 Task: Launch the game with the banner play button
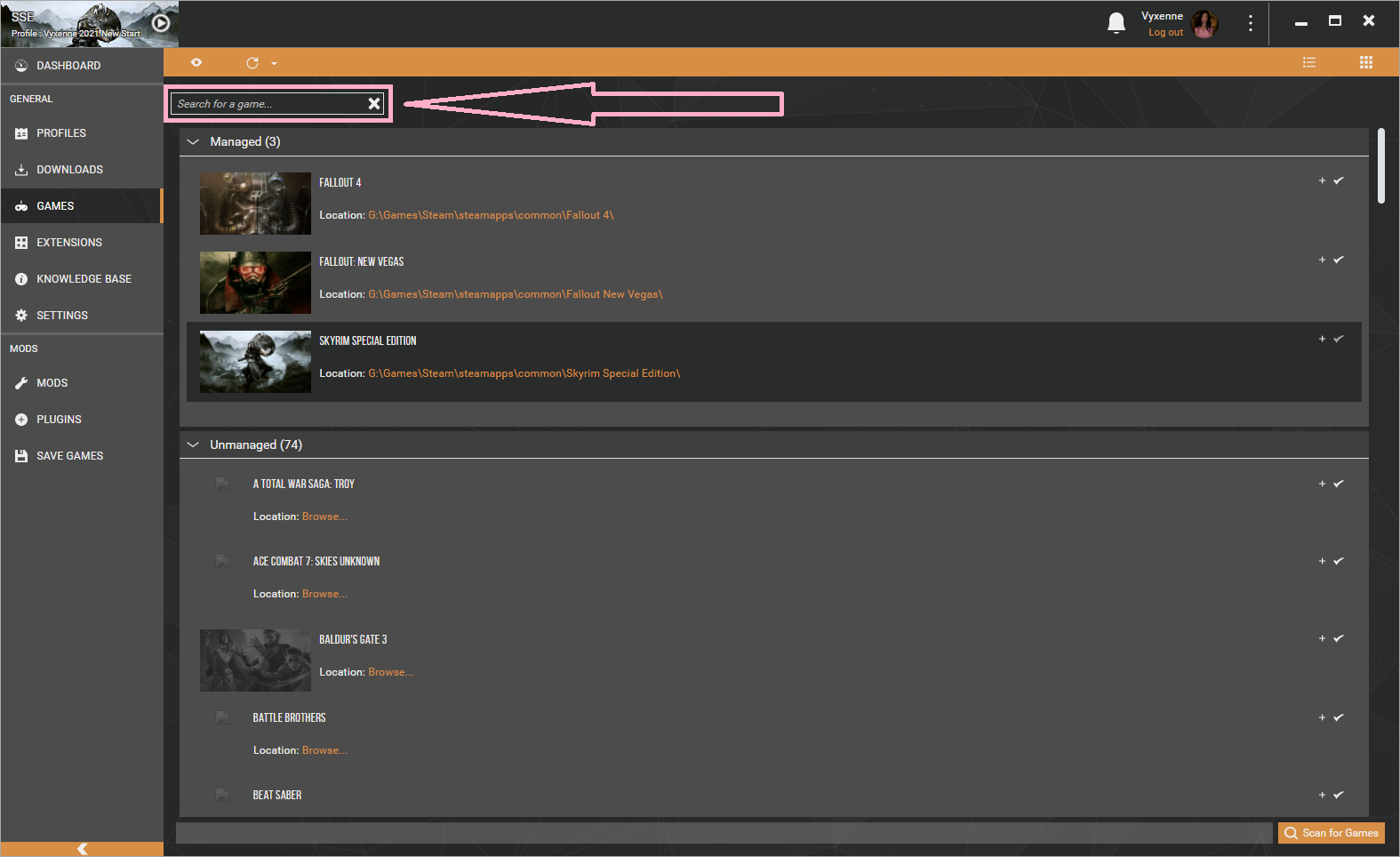161,23
